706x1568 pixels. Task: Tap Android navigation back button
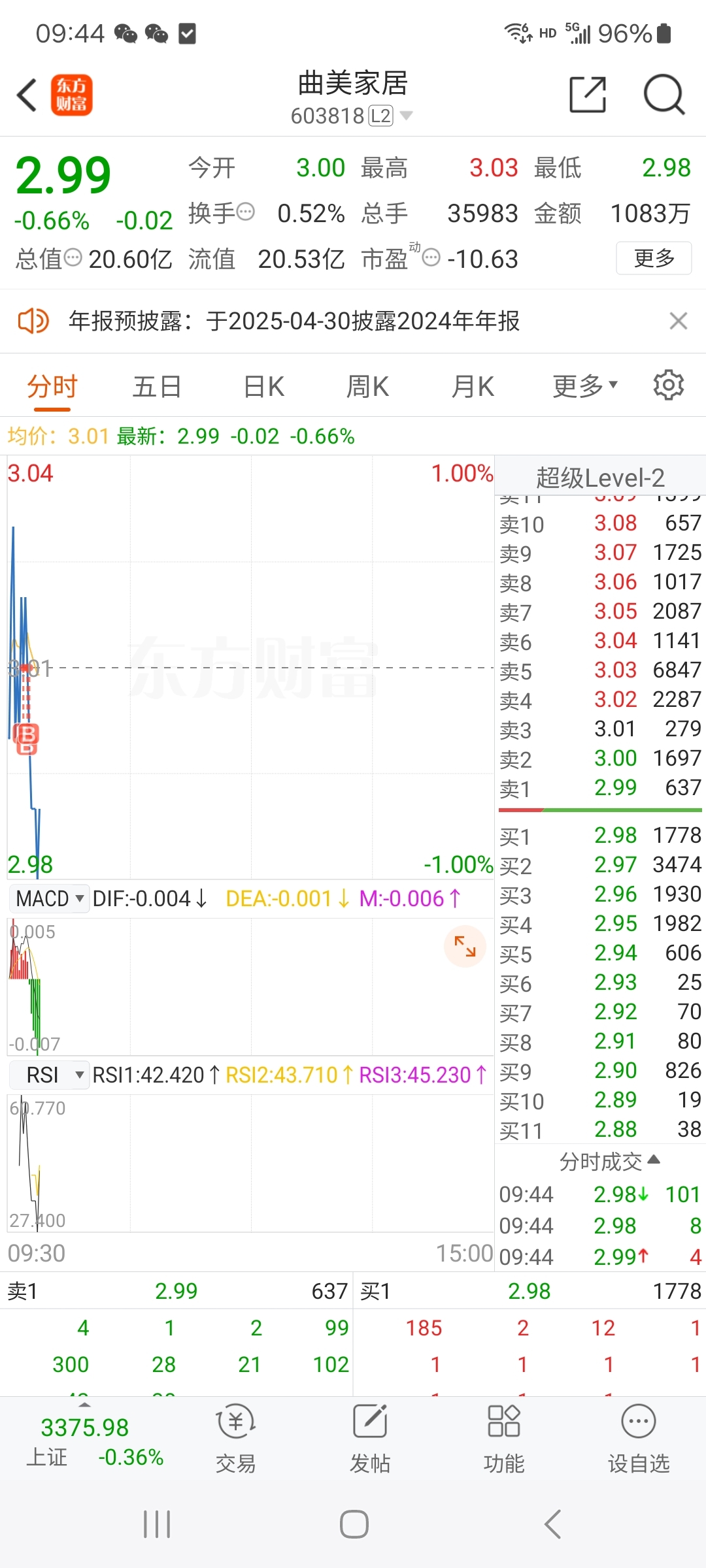pyautogui.click(x=552, y=1524)
